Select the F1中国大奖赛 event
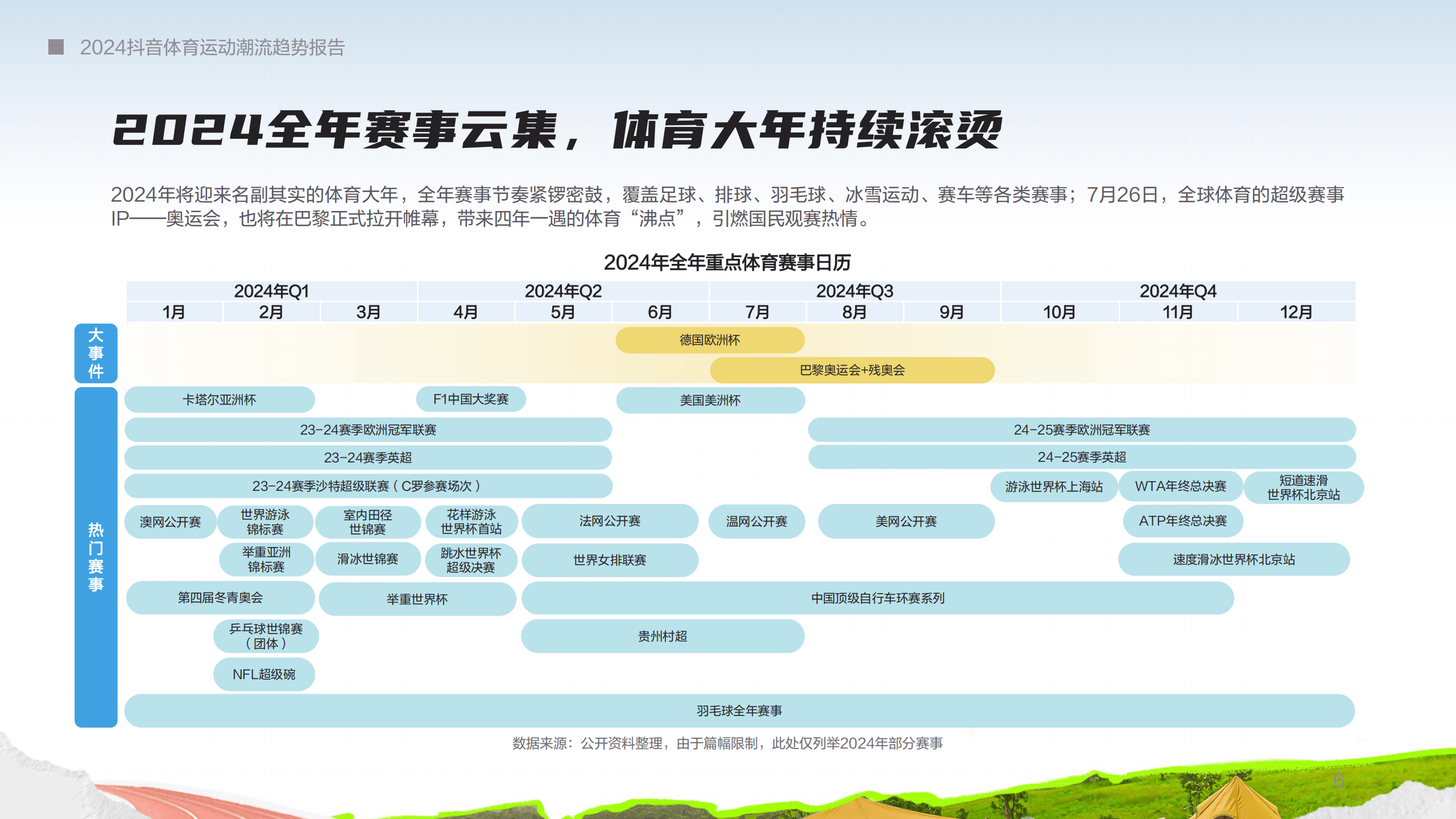The height and width of the screenshot is (819, 1456). point(471,399)
